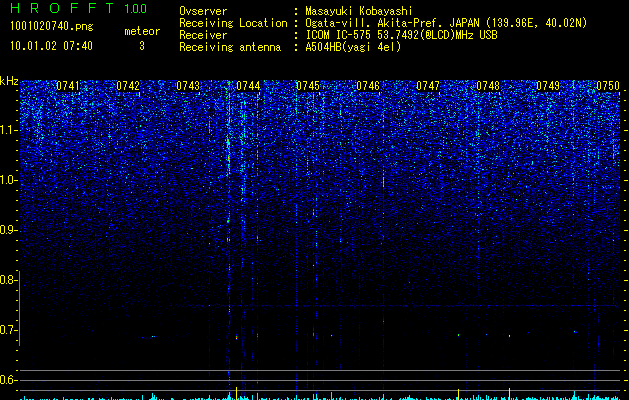Click the 0744 time marker
This screenshot has width=629, height=400.
tap(248, 86)
